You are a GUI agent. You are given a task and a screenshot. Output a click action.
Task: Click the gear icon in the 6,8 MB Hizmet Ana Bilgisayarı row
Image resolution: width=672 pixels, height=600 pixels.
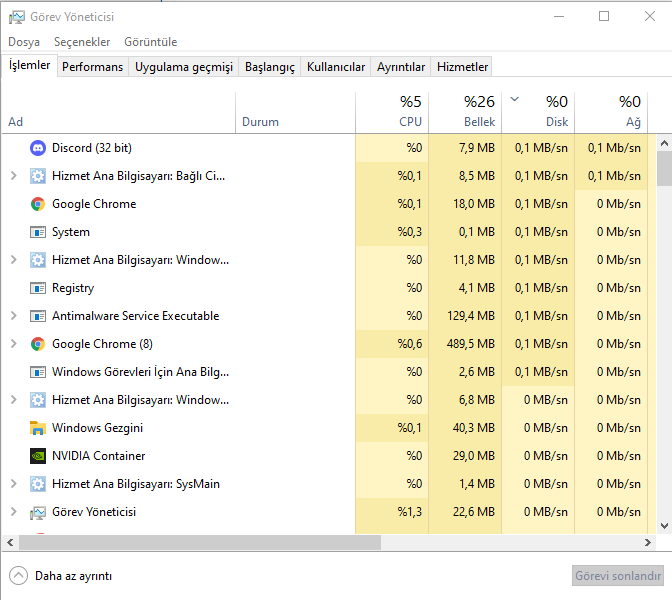[38, 400]
